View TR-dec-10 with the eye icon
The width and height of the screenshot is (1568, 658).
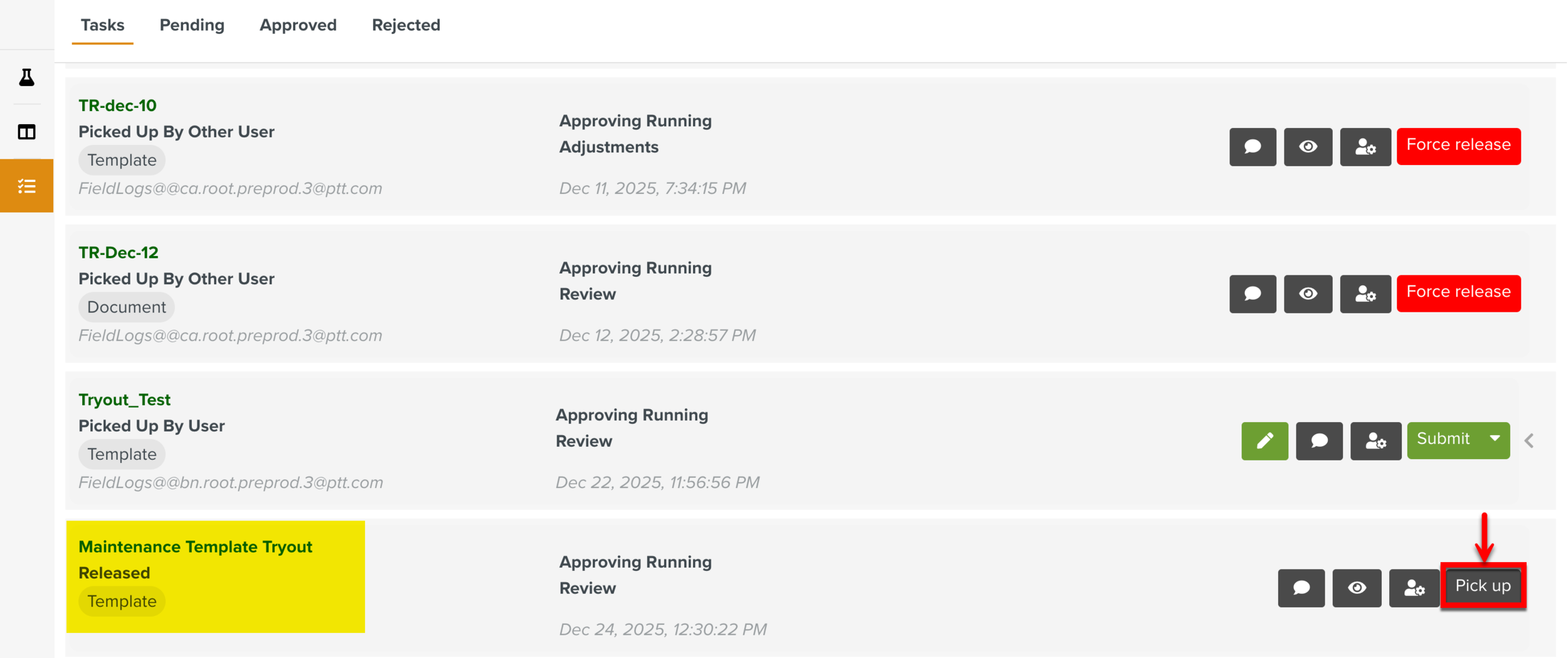(1308, 147)
